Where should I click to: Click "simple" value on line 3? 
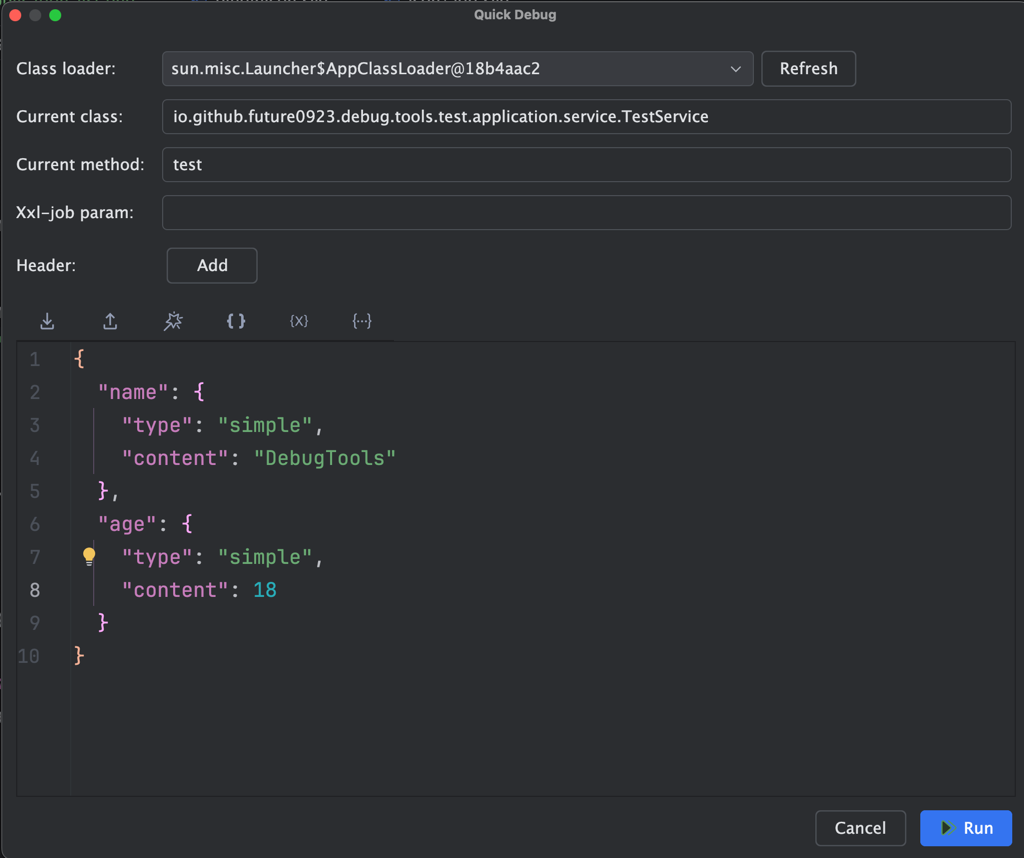[265, 425]
